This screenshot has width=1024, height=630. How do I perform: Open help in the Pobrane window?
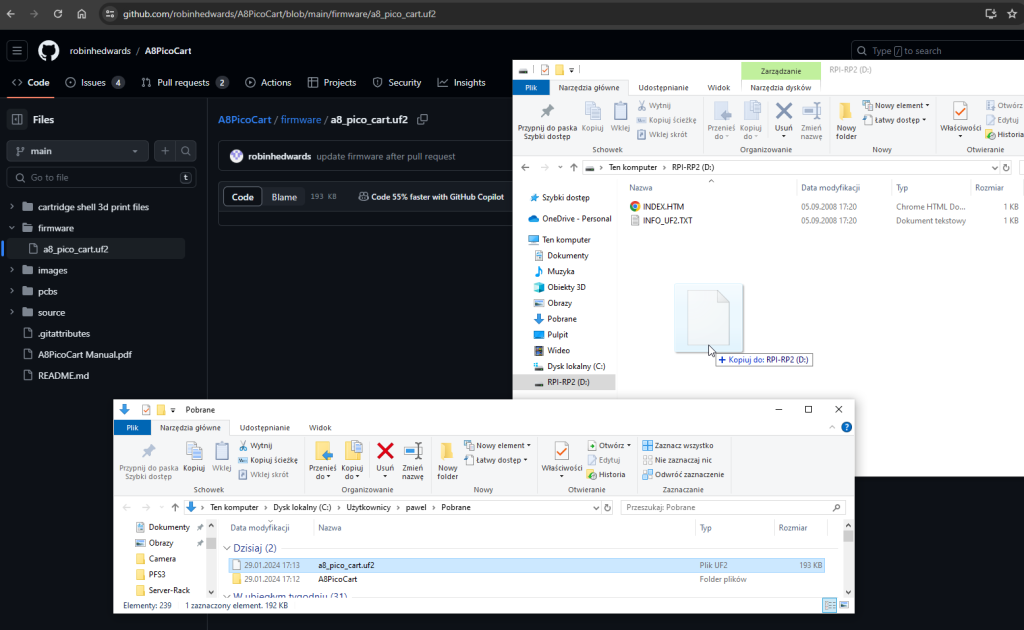[x=846, y=427]
